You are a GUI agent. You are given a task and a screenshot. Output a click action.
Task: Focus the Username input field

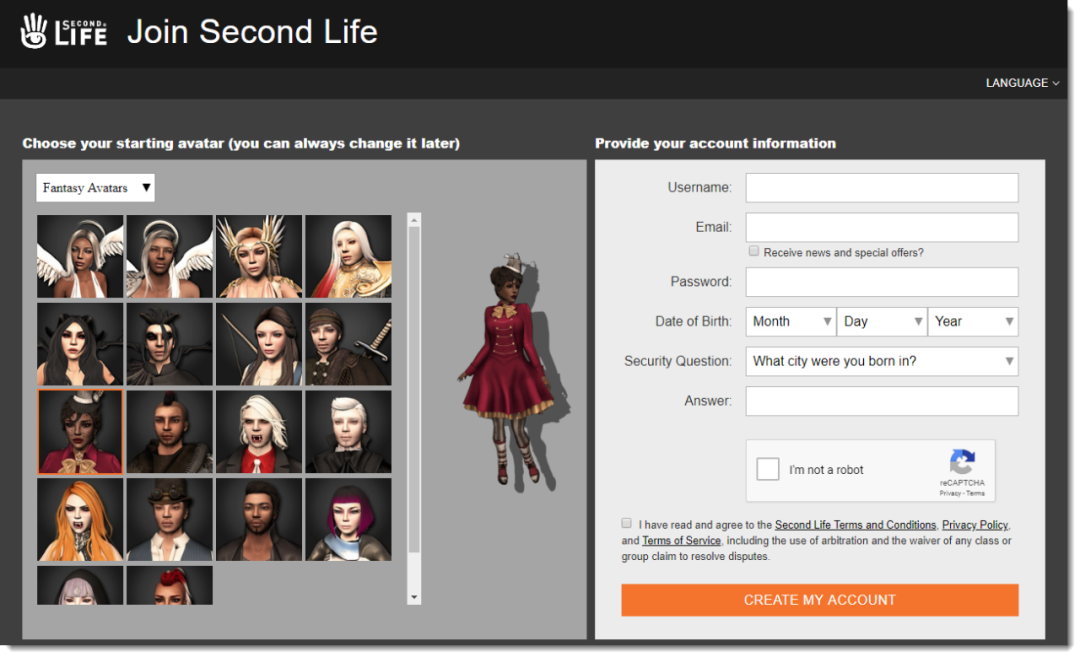(882, 187)
